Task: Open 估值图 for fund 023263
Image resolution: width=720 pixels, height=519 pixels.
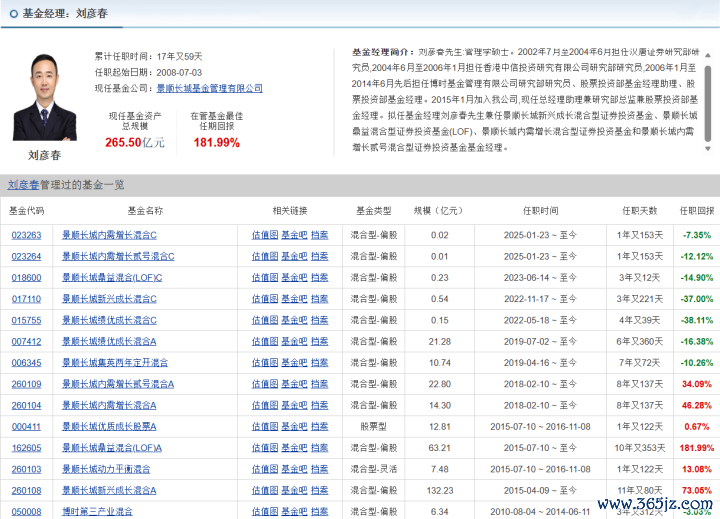Action: point(265,235)
